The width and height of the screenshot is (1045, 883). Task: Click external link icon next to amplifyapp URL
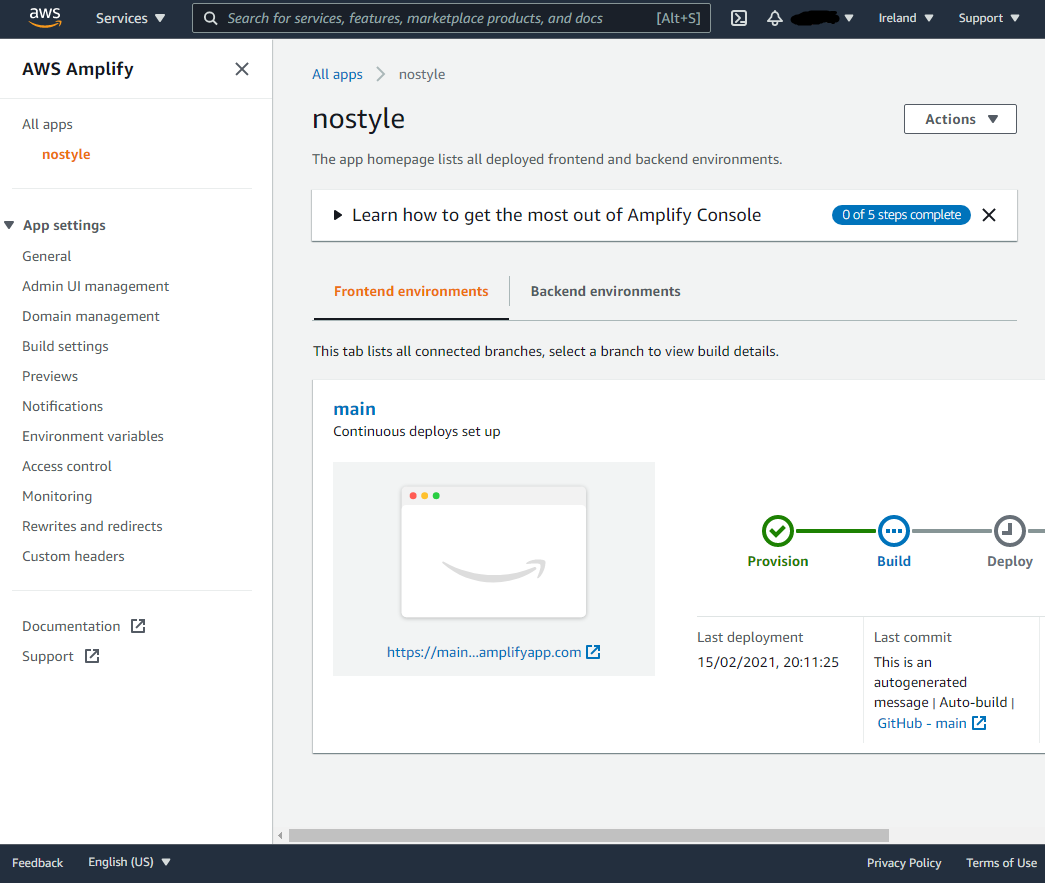(593, 652)
